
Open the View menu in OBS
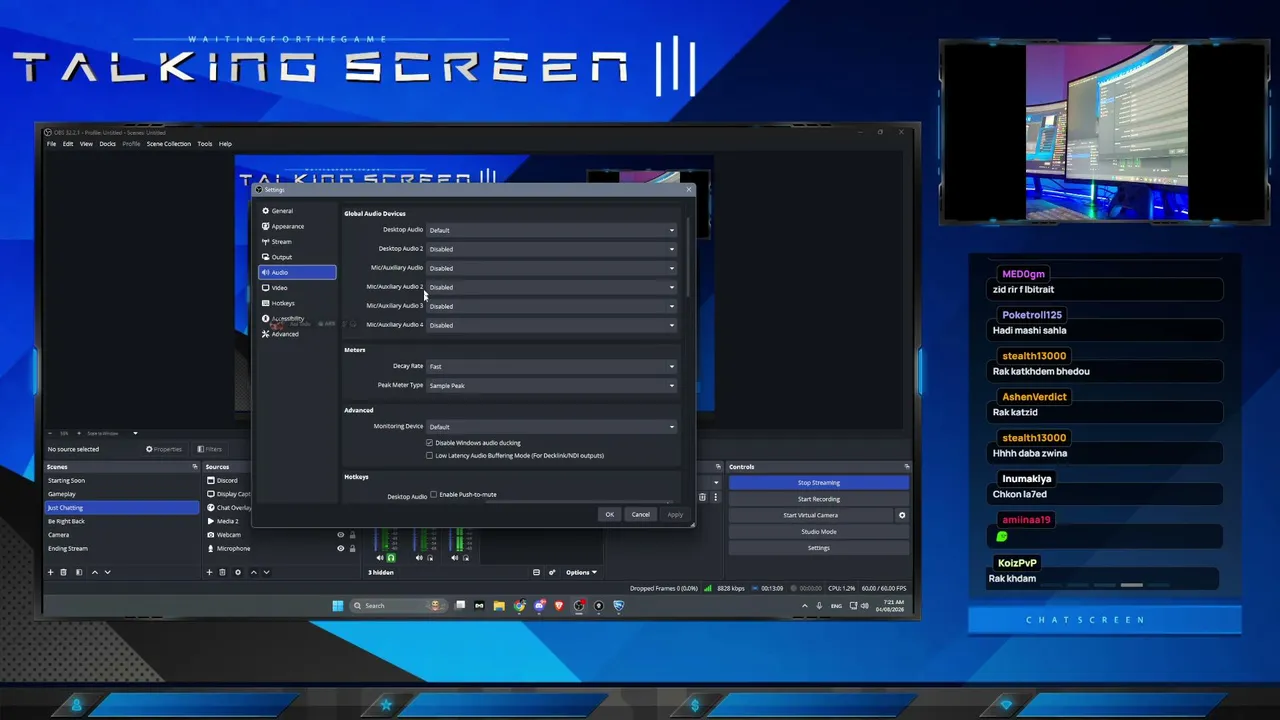tap(86, 144)
